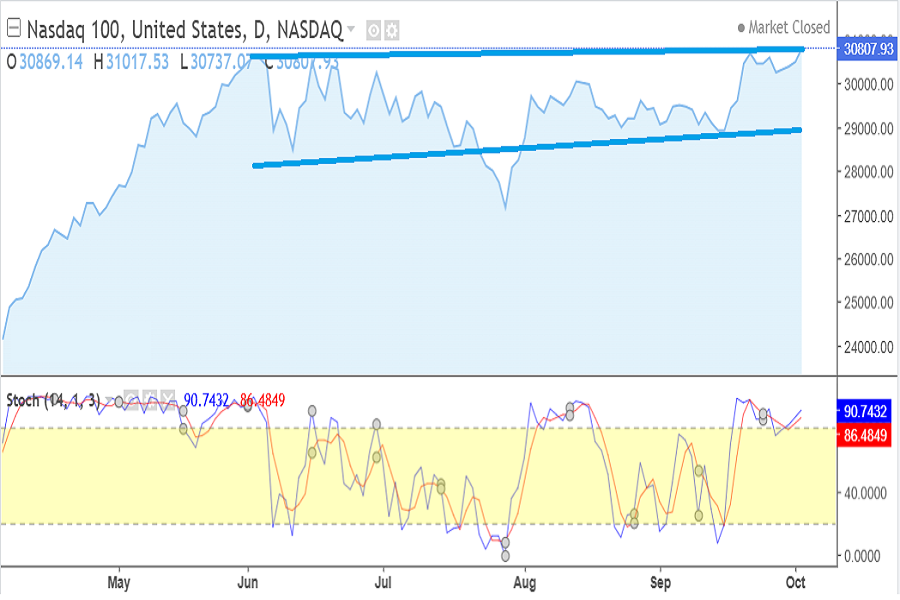Click the Open value 30869.14
Screen dimensions: 900x600
51,61
